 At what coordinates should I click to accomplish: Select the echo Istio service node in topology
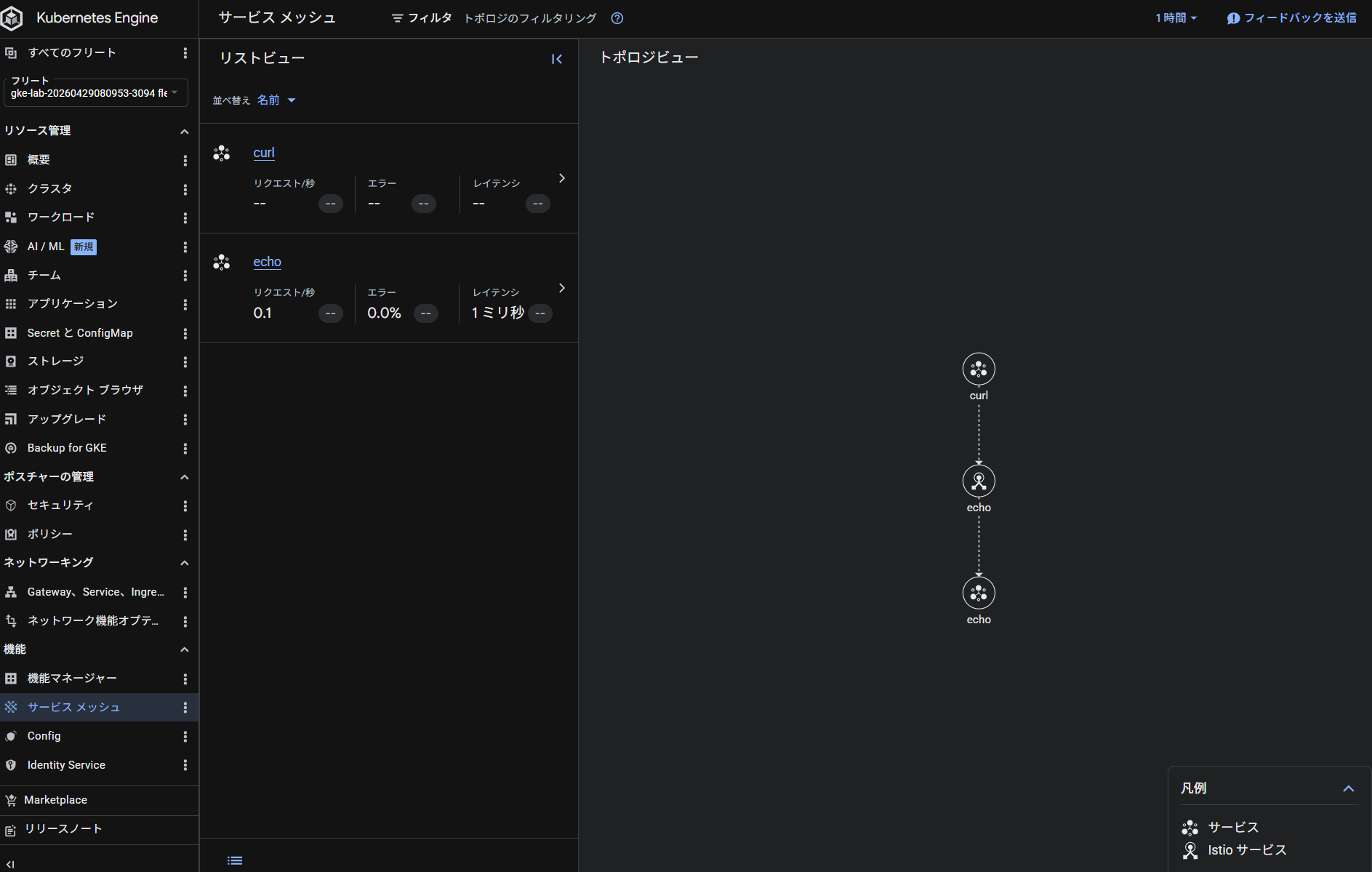[979, 481]
